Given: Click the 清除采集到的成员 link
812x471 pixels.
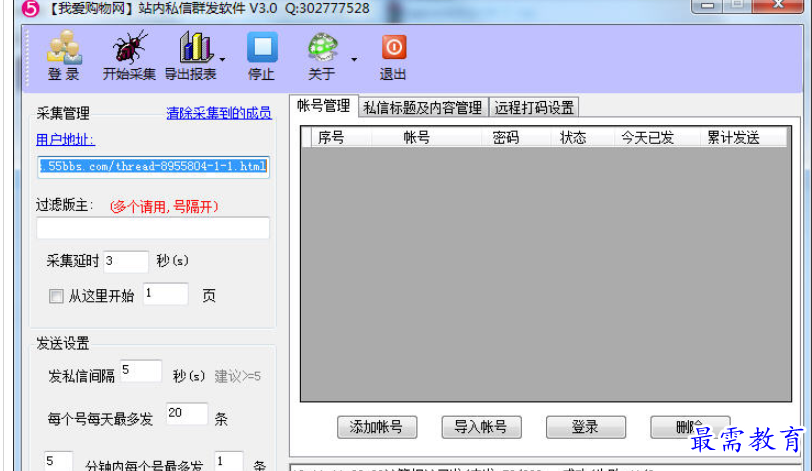Looking at the screenshot, I should [219, 113].
